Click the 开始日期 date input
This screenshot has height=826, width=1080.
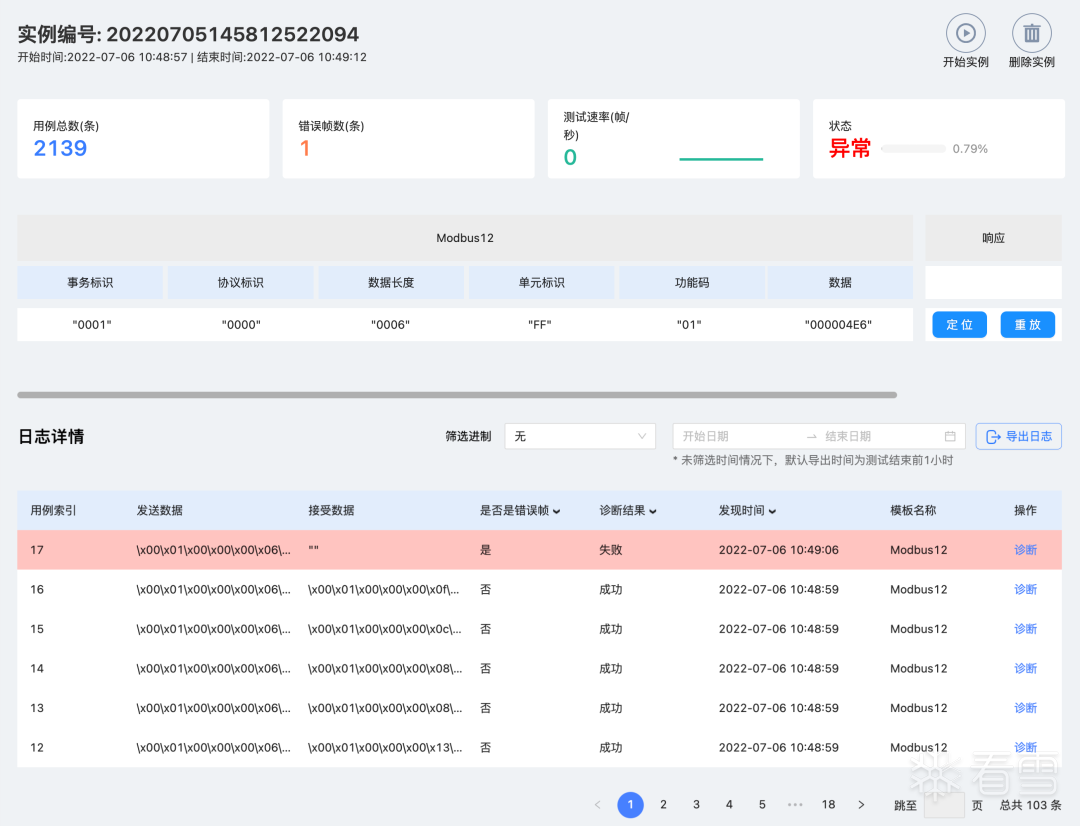[x=737, y=436]
